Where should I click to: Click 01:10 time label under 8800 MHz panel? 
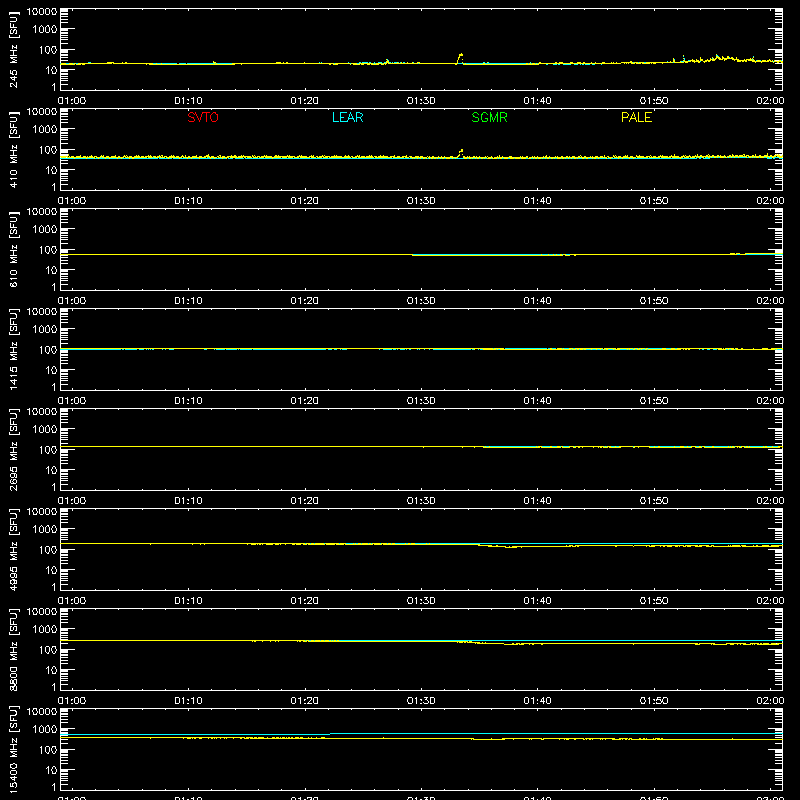tap(188, 701)
